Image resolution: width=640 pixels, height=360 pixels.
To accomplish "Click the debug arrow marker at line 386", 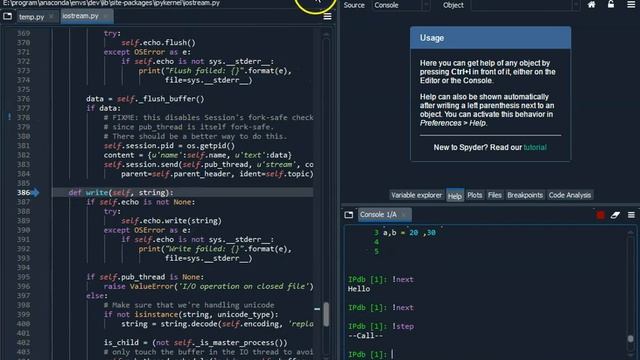I will (x=35, y=192).
